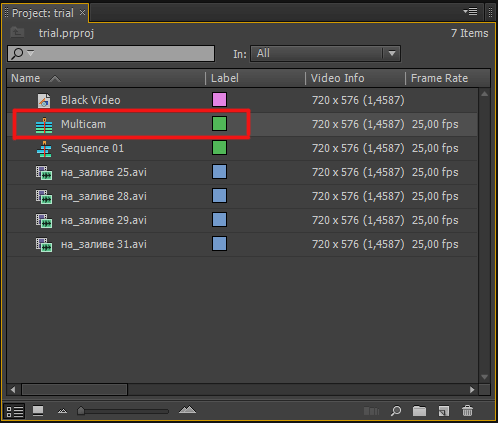Click blue label swatch of на_заливе 25.avi
The height and width of the screenshot is (423, 498).
coord(219,172)
